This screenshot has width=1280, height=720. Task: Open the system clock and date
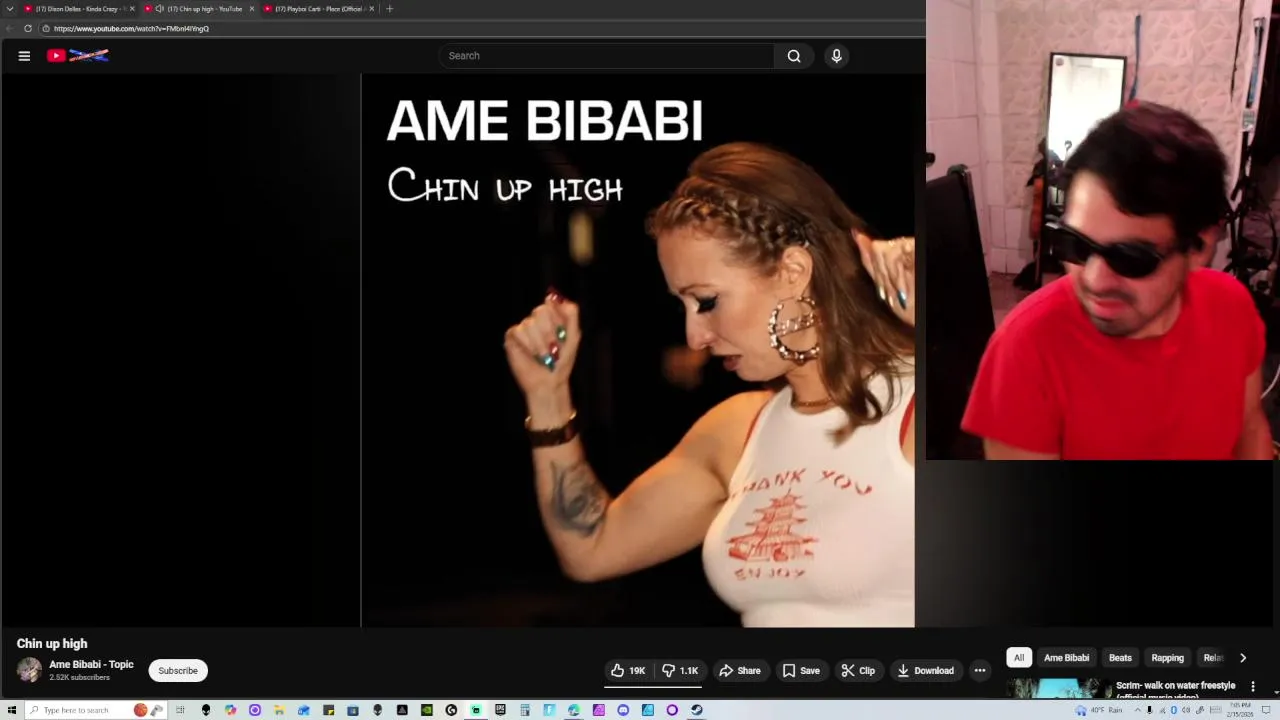click(x=1240, y=710)
